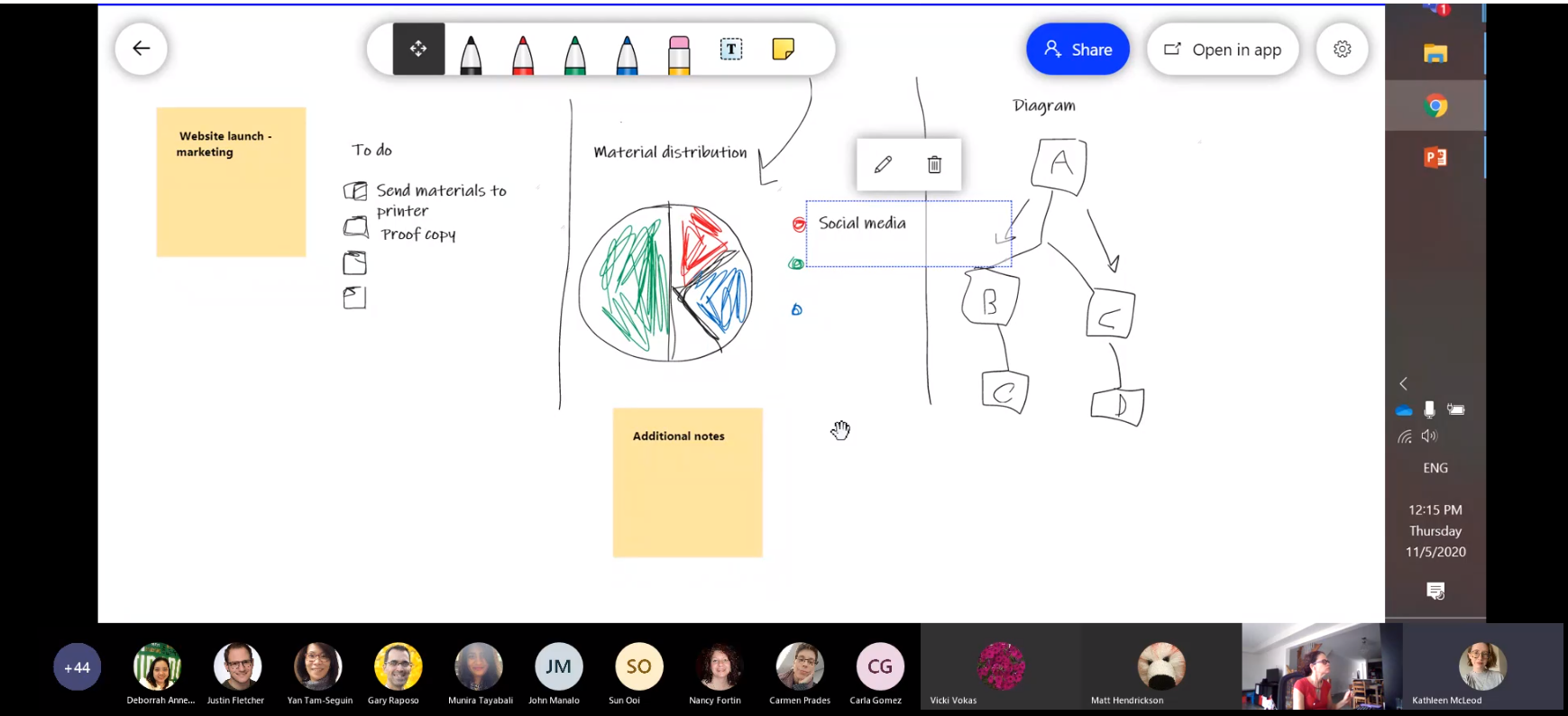The image size is (1568, 716).
Task: Expand hidden system tray icons chevron
Action: click(1404, 383)
